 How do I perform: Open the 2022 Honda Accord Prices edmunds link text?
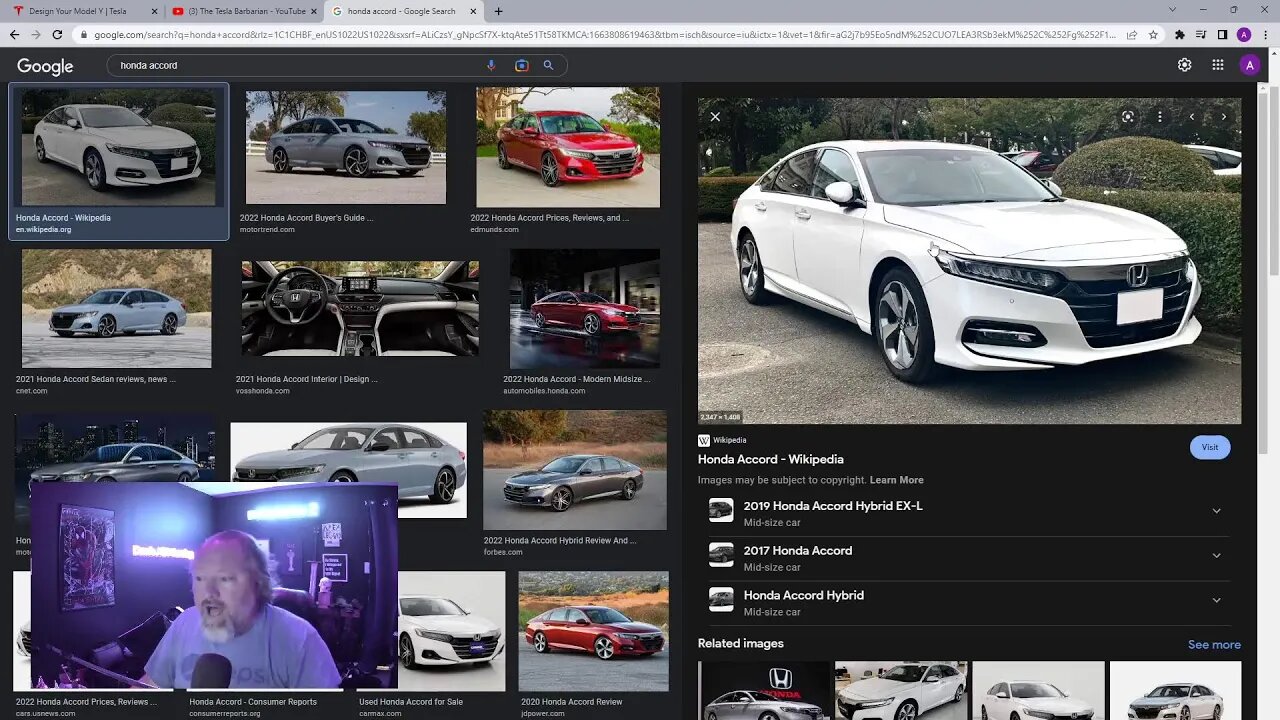click(549, 218)
